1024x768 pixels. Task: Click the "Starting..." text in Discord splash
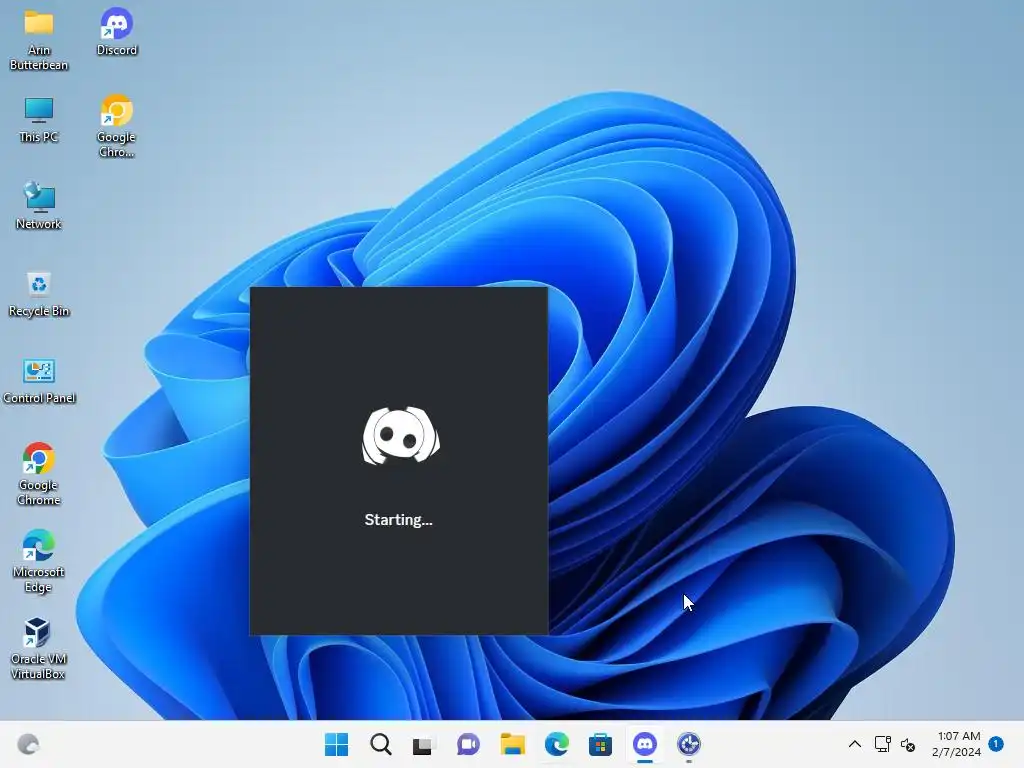click(x=398, y=520)
